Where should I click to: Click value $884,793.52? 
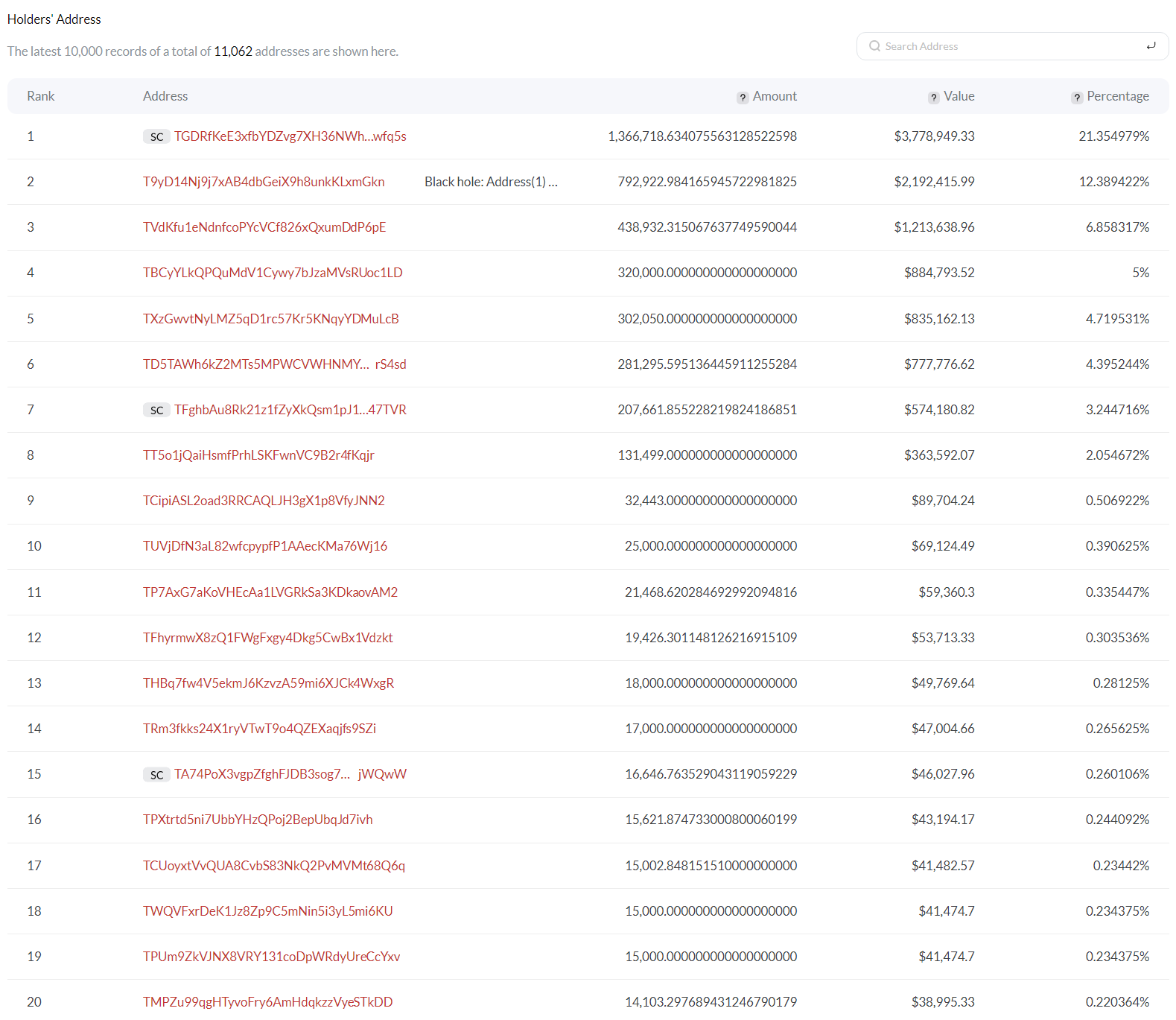click(x=939, y=273)
